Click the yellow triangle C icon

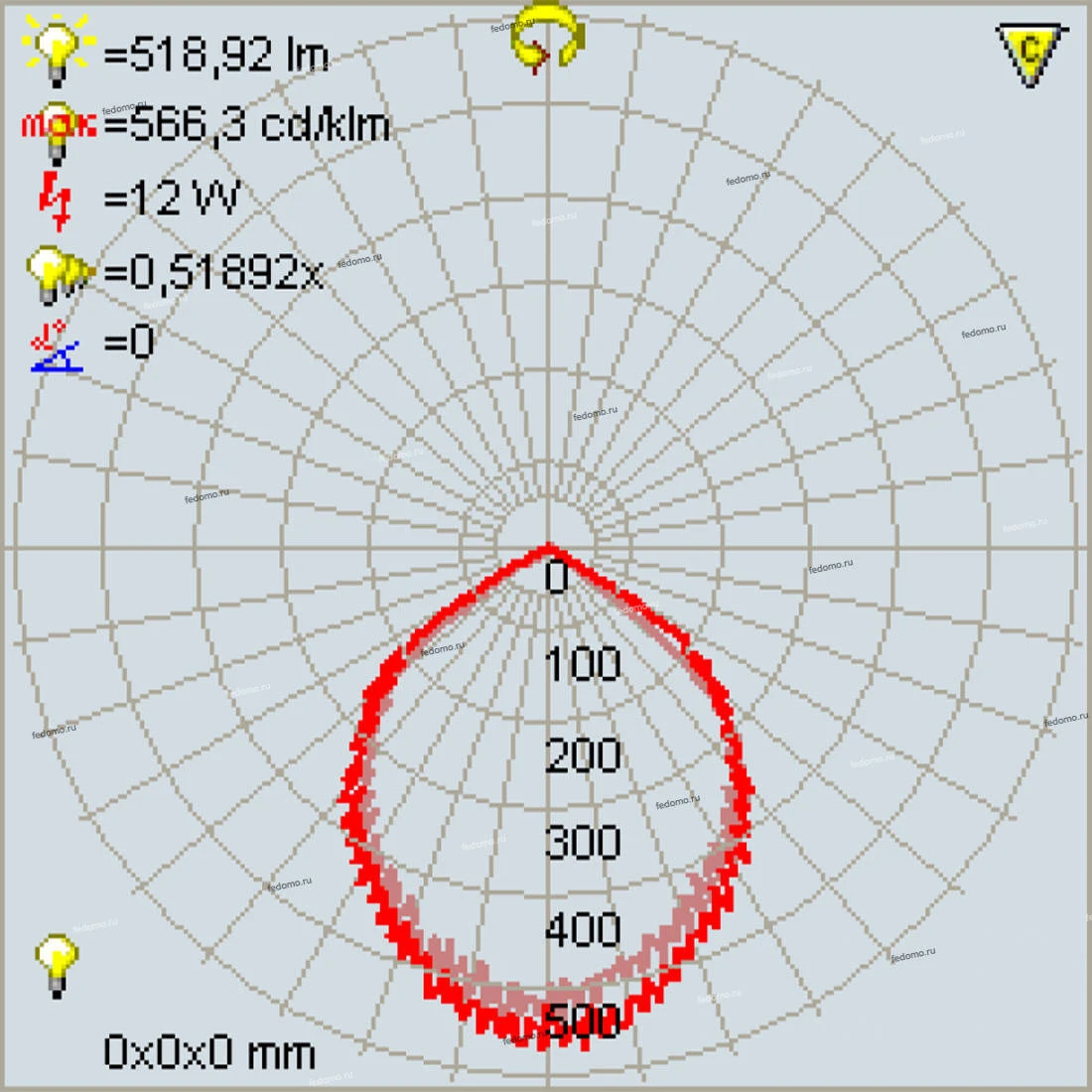coord(1031,54)
